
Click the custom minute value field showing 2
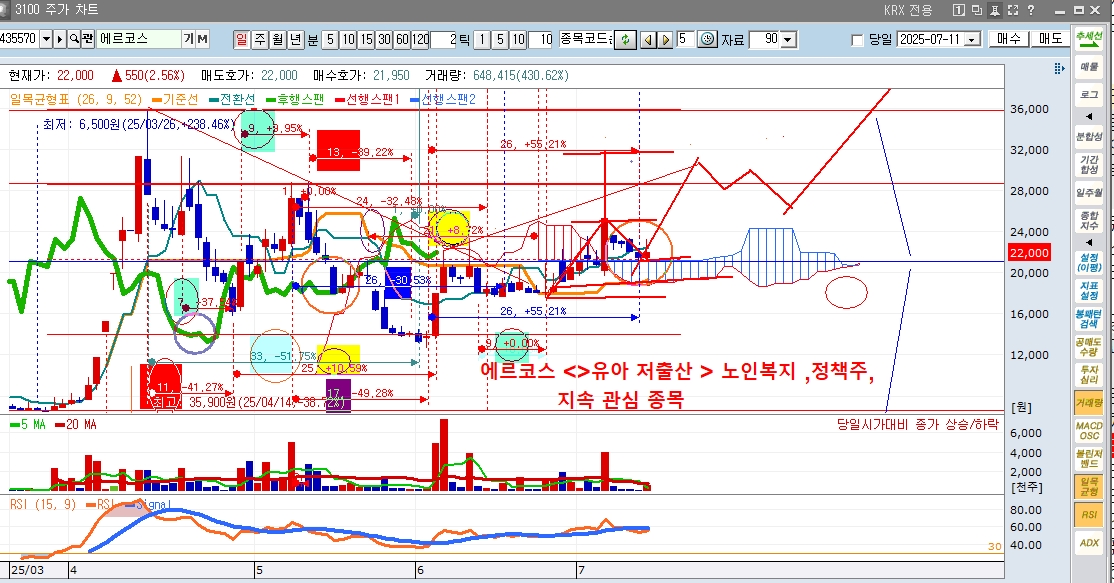[444, 40]
